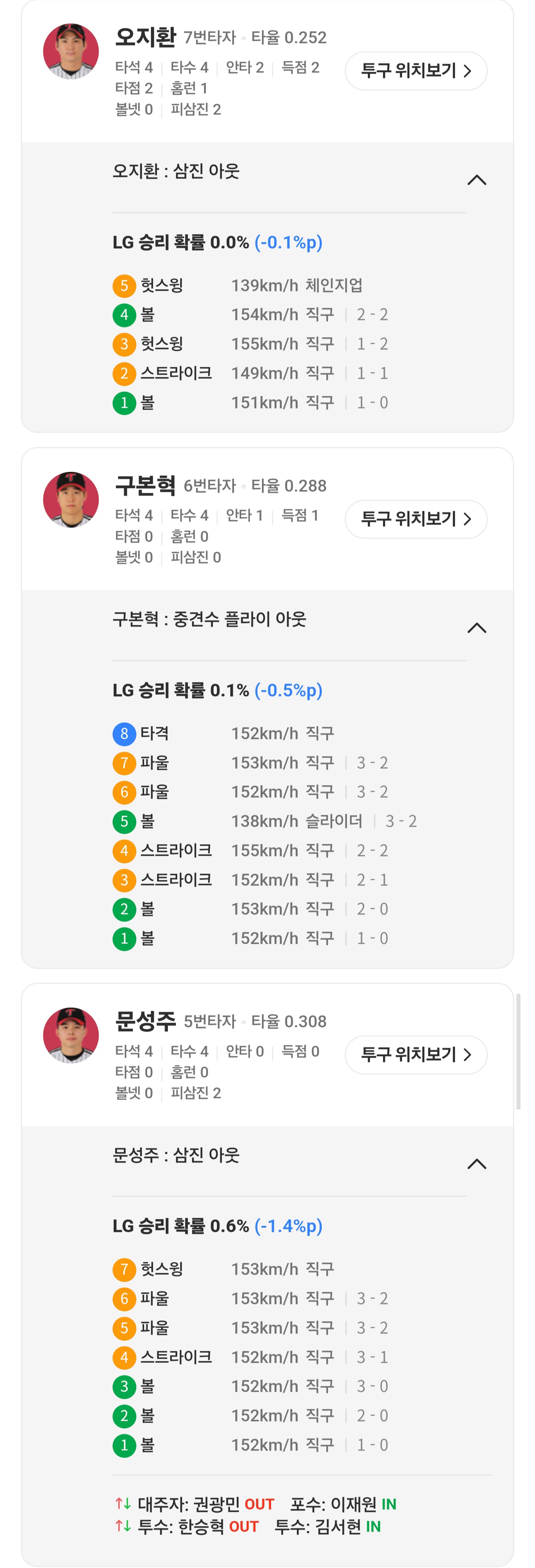Click 구본혁's pitch 8 타격 marker

(124, 733)
